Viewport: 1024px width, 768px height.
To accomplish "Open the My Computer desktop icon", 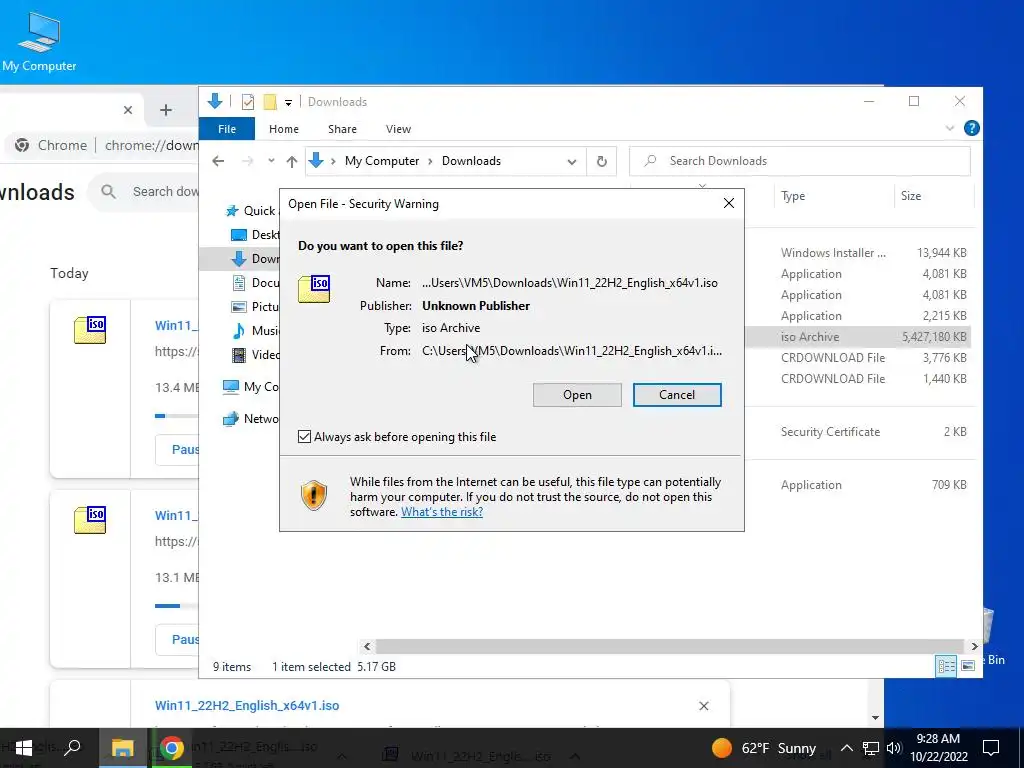I will (x=39, y=42).
